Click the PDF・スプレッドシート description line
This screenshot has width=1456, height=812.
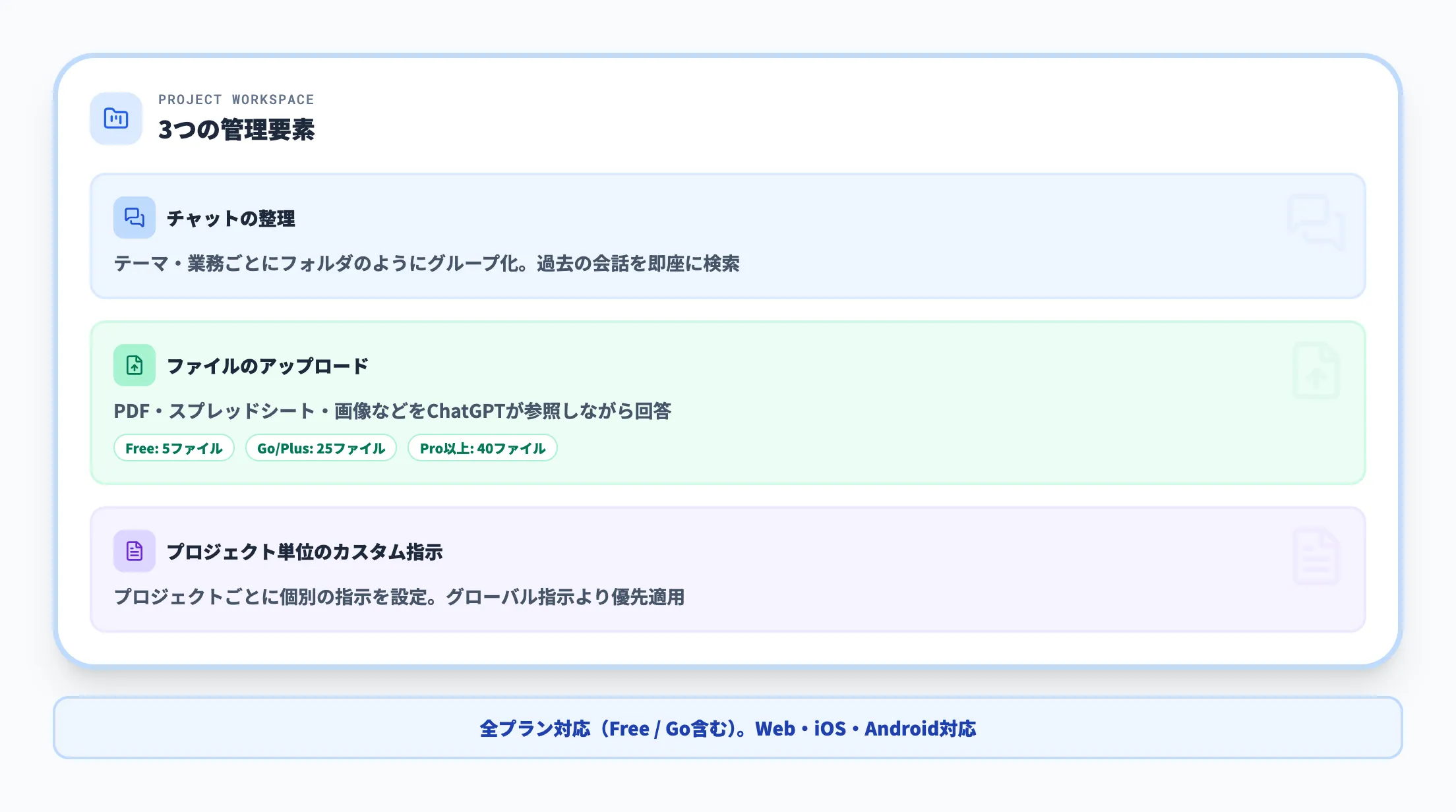392,411
